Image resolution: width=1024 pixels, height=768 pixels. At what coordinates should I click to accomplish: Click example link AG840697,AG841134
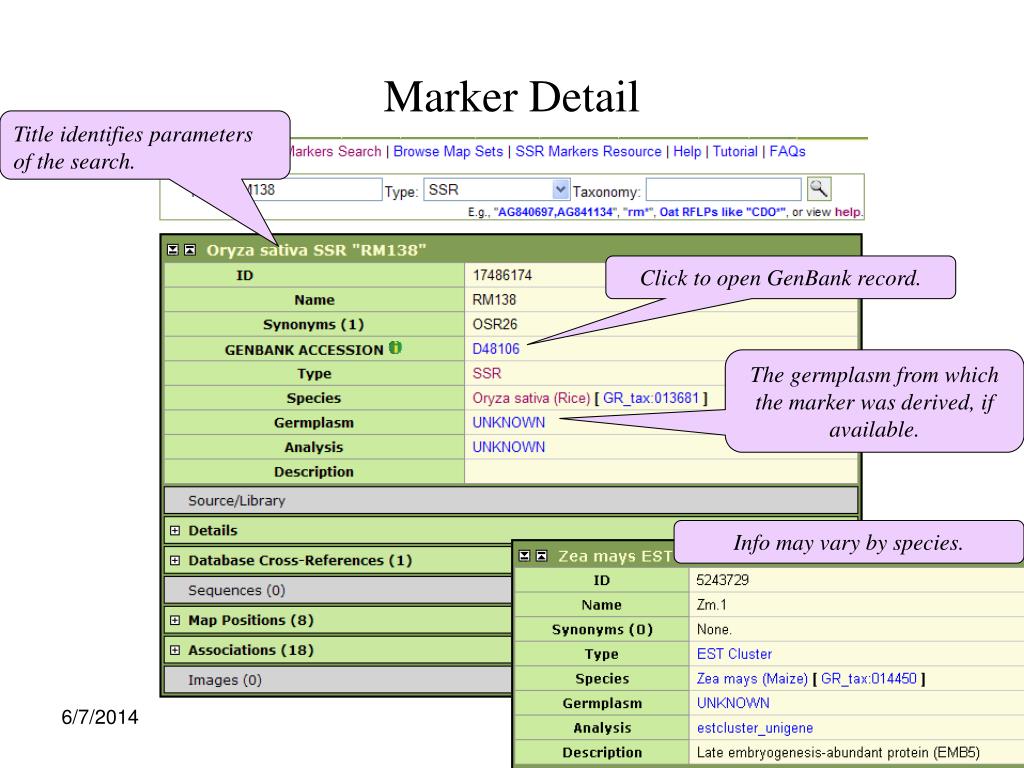[x=556, y=212]
